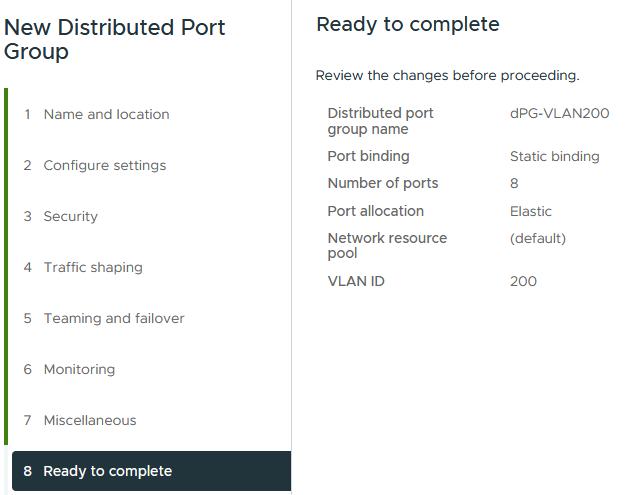Screen dimensions: 636x495
Task: Click the Network resource pool label
Action: 386,245
